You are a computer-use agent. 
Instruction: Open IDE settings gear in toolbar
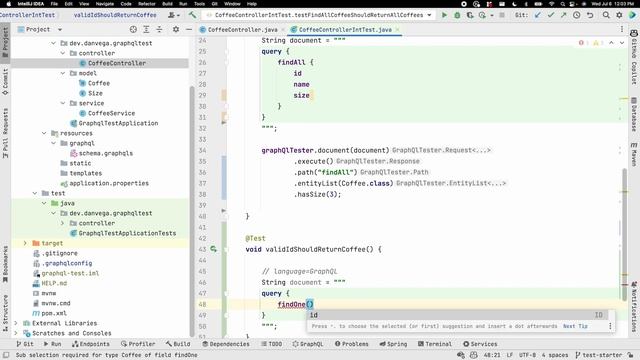click(x=619, y=15)
